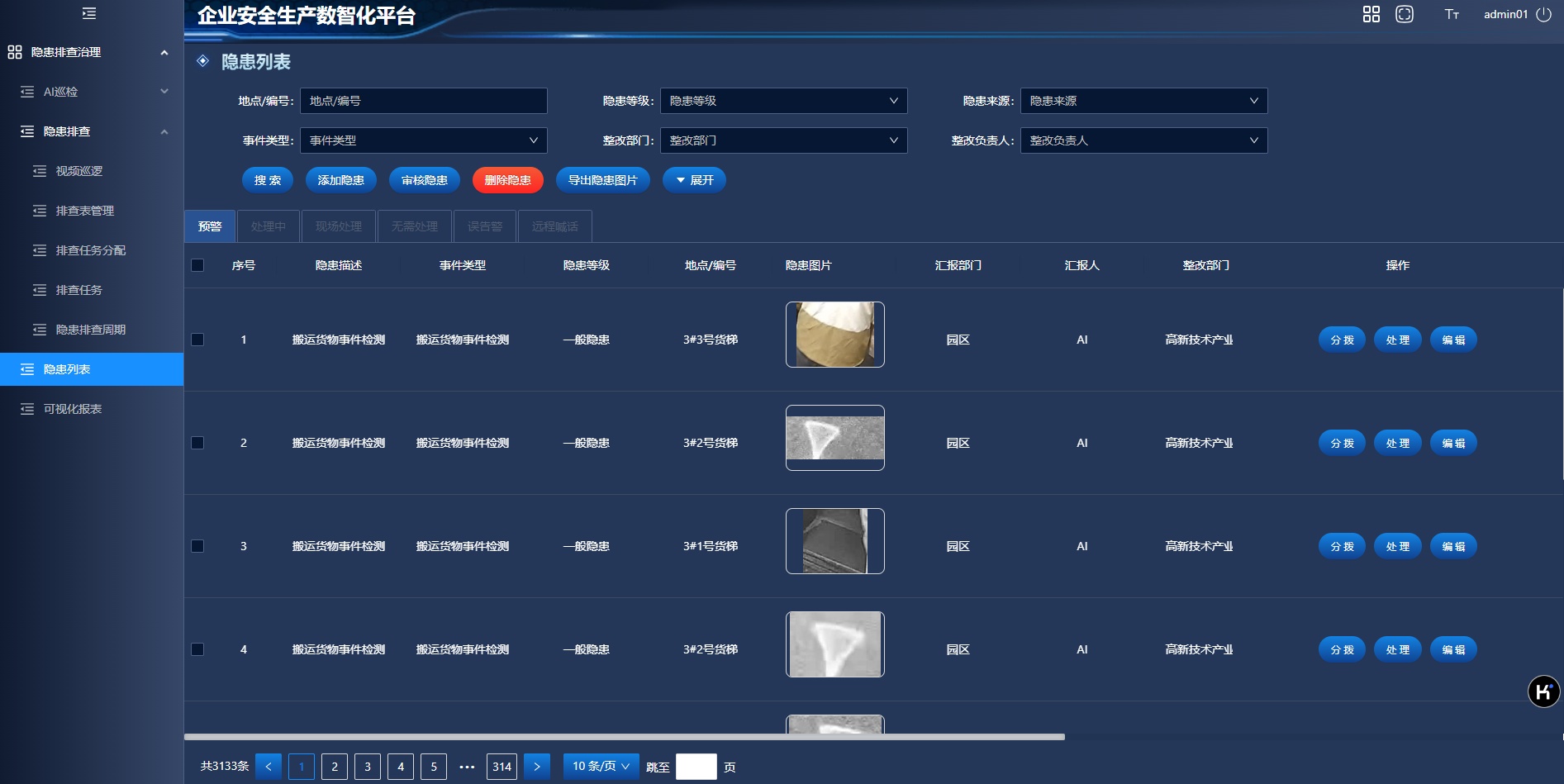Viewport: 1564px width, 784px height.
Task: Click the font size adjustment icon
Action: coord(1451,14)
